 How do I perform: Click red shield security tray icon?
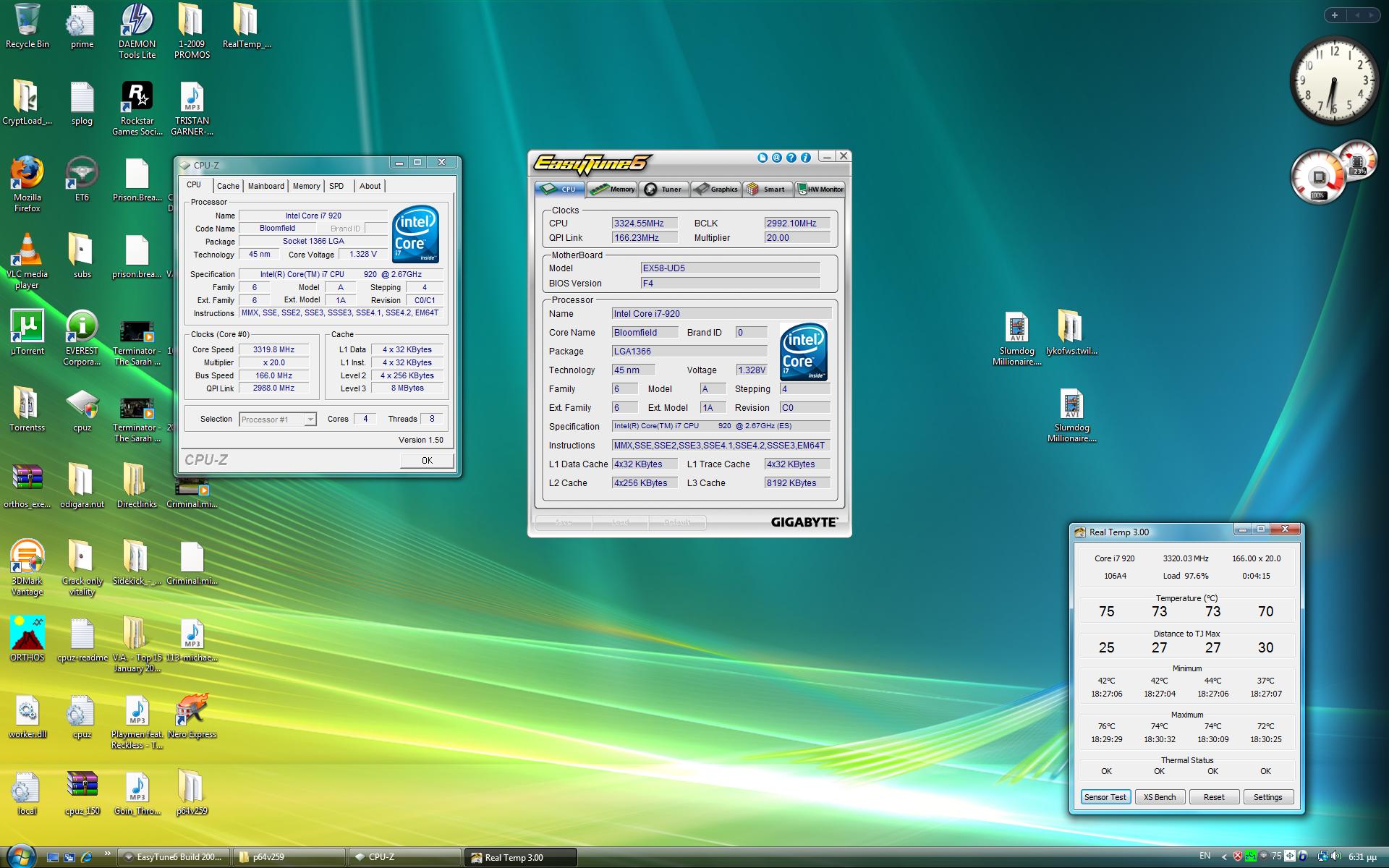pos(1239,856)
